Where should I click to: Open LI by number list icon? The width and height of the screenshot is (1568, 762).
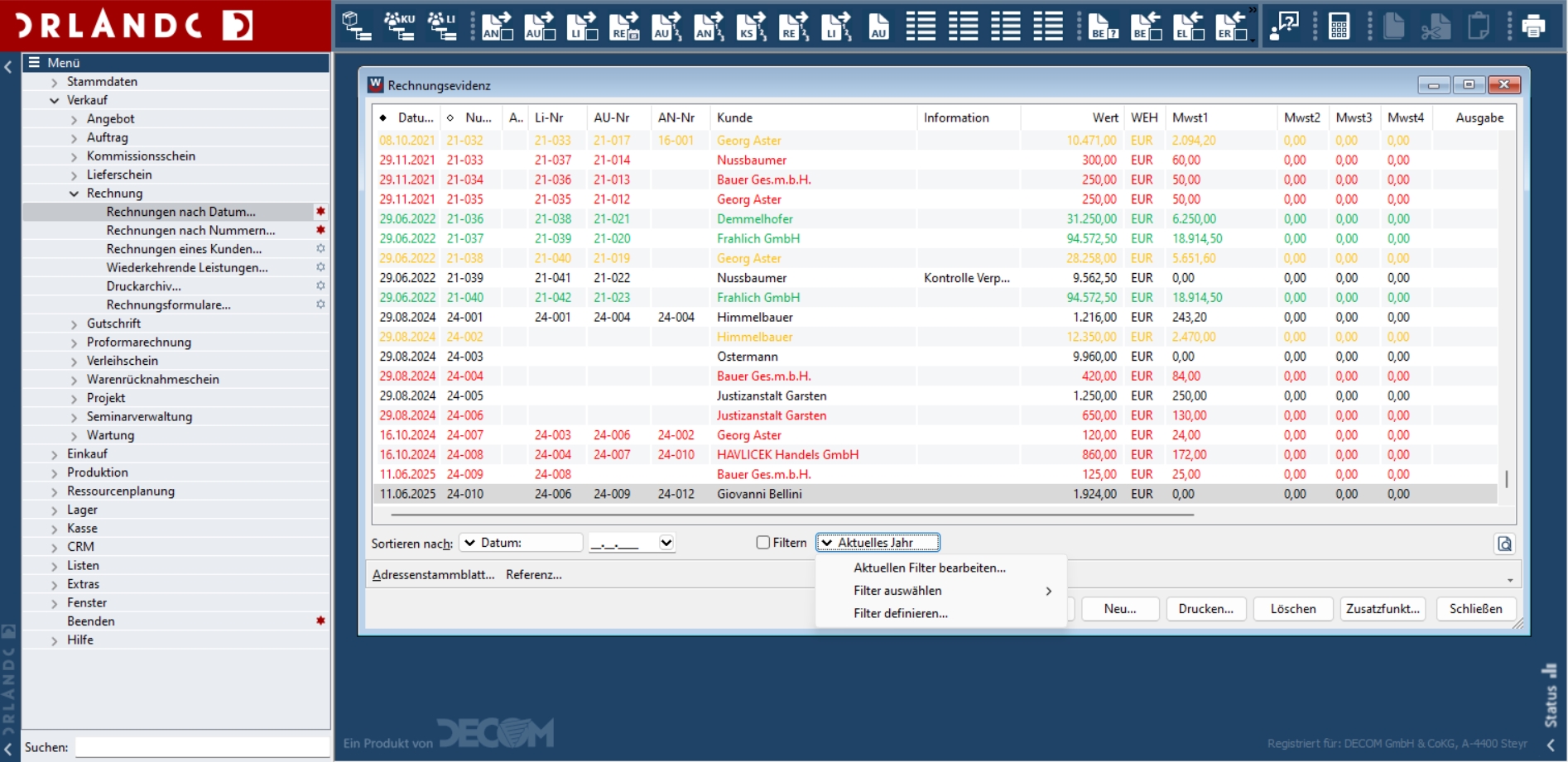836,26
